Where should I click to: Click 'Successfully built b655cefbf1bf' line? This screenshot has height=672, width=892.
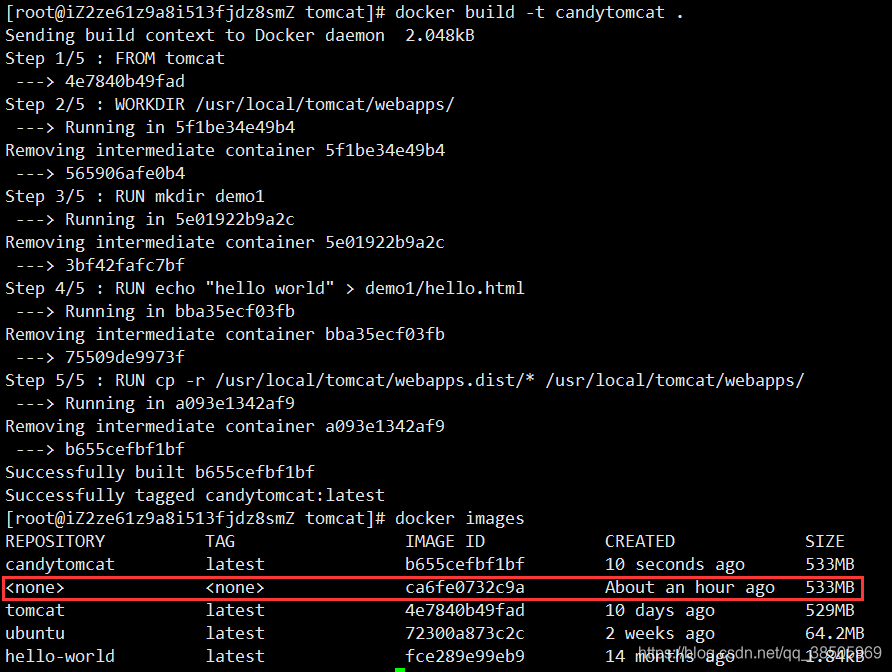[x=160, y=472]
